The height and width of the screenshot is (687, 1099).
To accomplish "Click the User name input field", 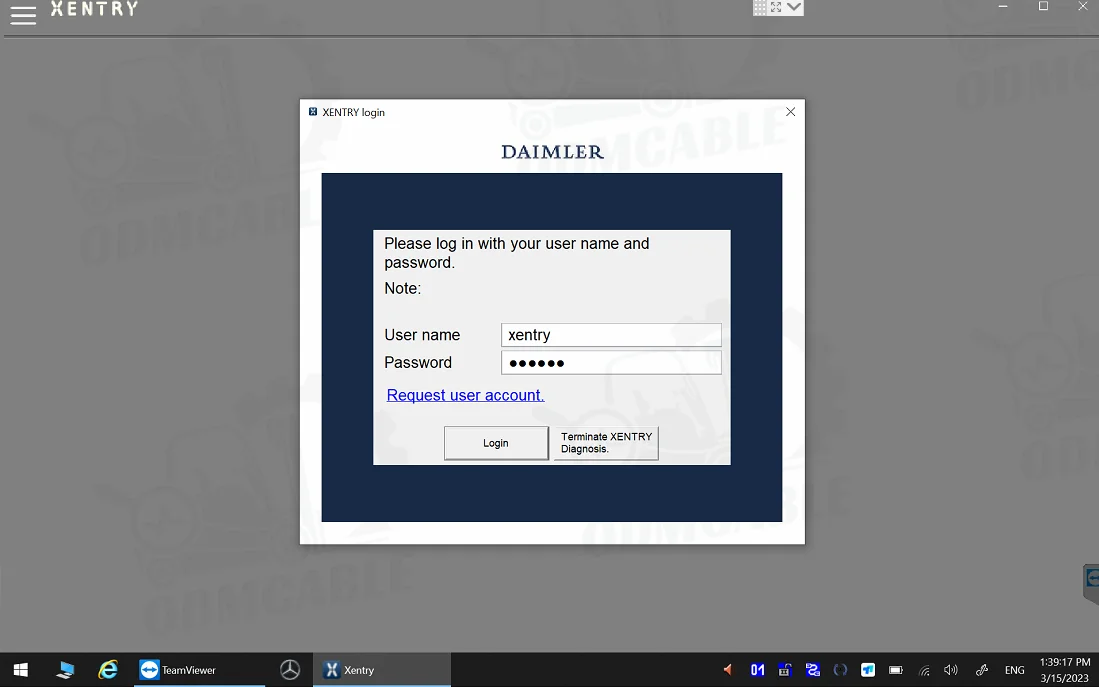I will coord(610,335).
